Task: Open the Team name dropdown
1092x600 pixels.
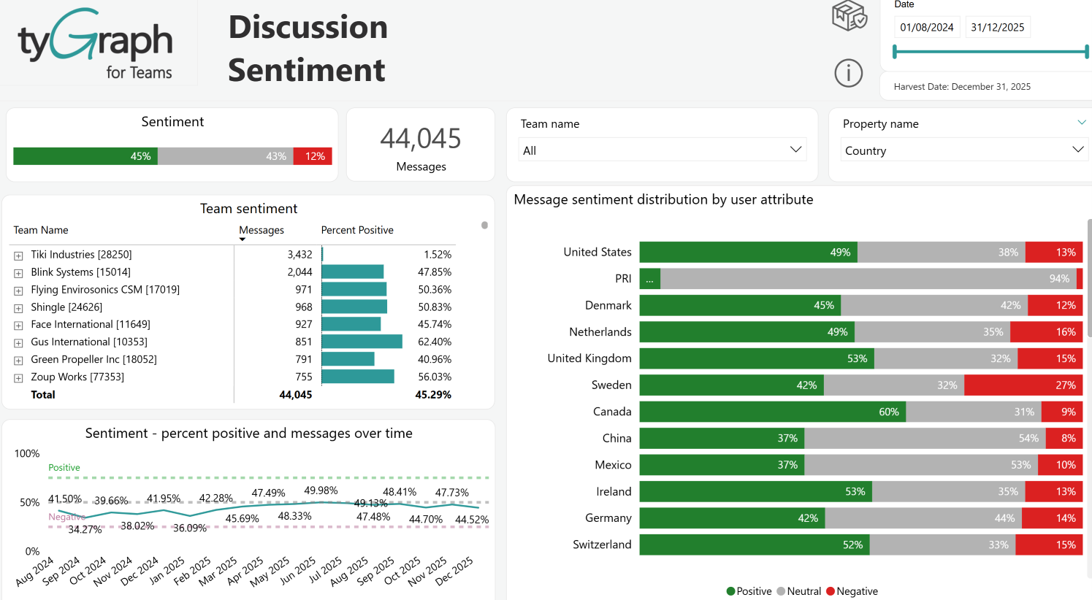Action: click(662, 150)
